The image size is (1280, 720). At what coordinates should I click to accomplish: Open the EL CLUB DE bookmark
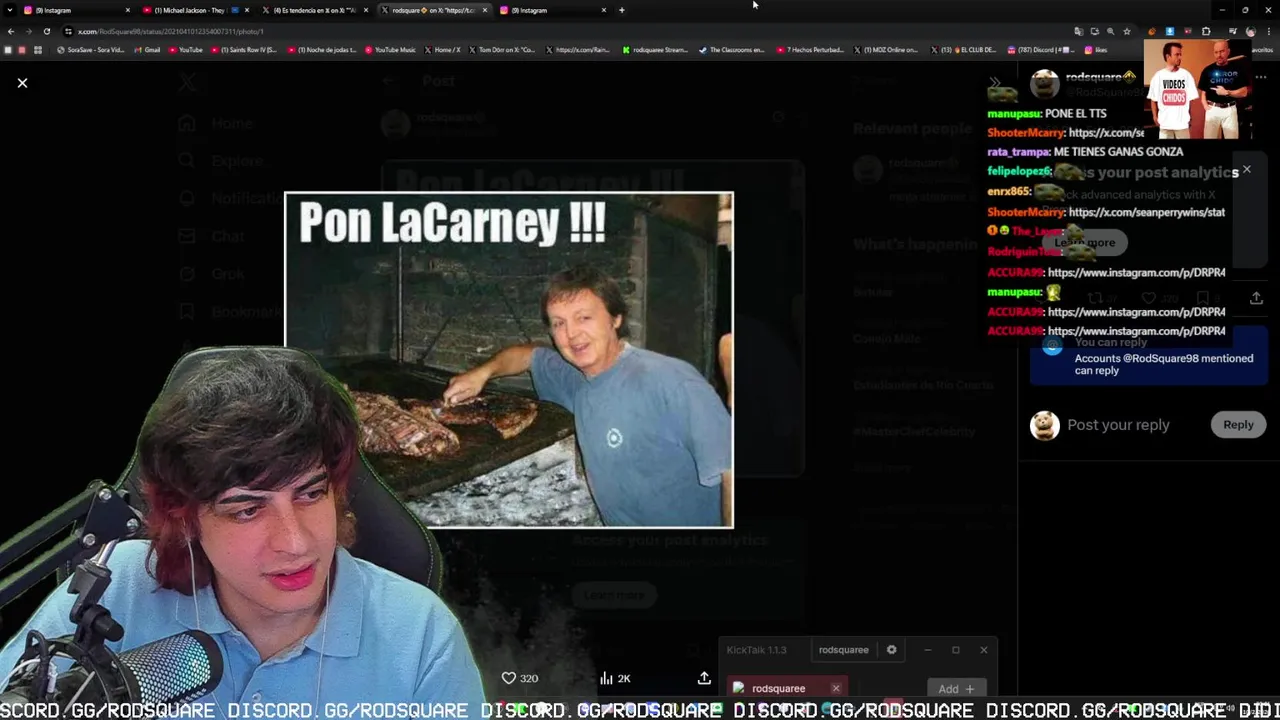964,50
